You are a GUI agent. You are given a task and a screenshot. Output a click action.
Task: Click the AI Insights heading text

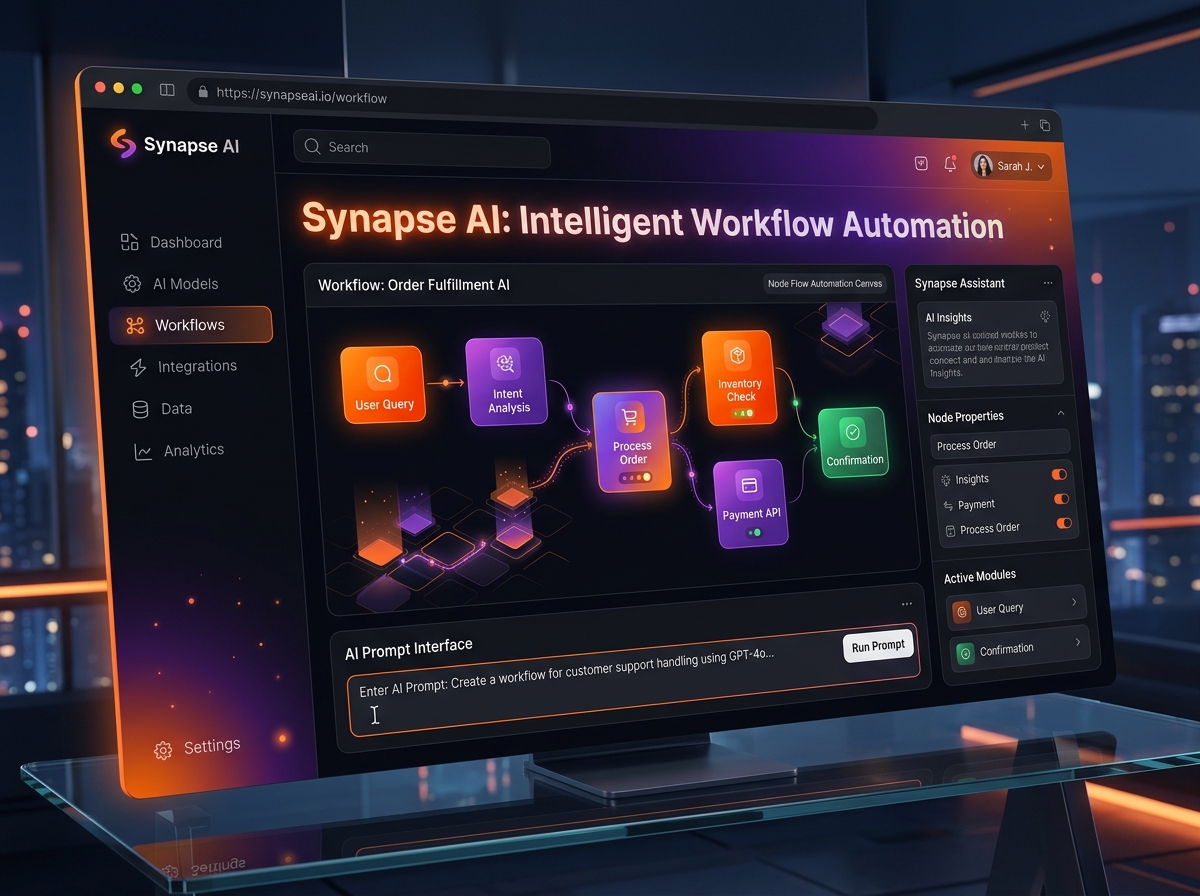pyautogui.click(x=948, y=318)
